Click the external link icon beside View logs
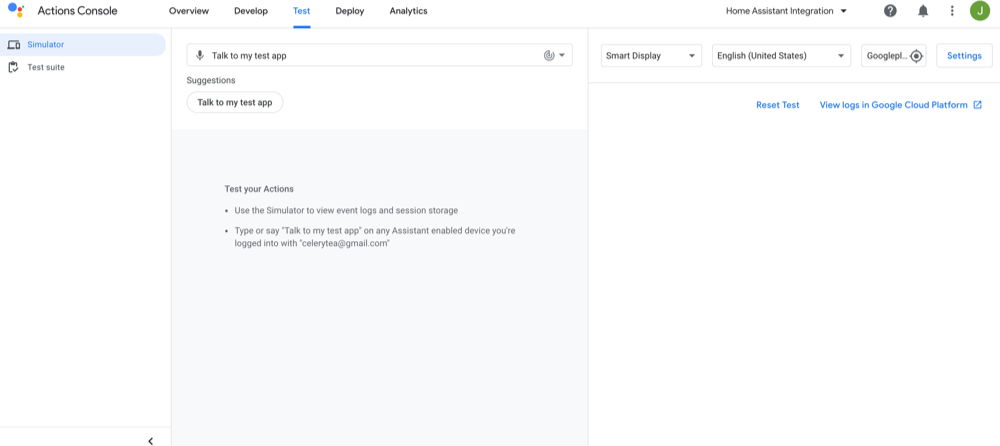This screenshot has height=446, width=1000. pyautogui.click(x=978, y=105)
